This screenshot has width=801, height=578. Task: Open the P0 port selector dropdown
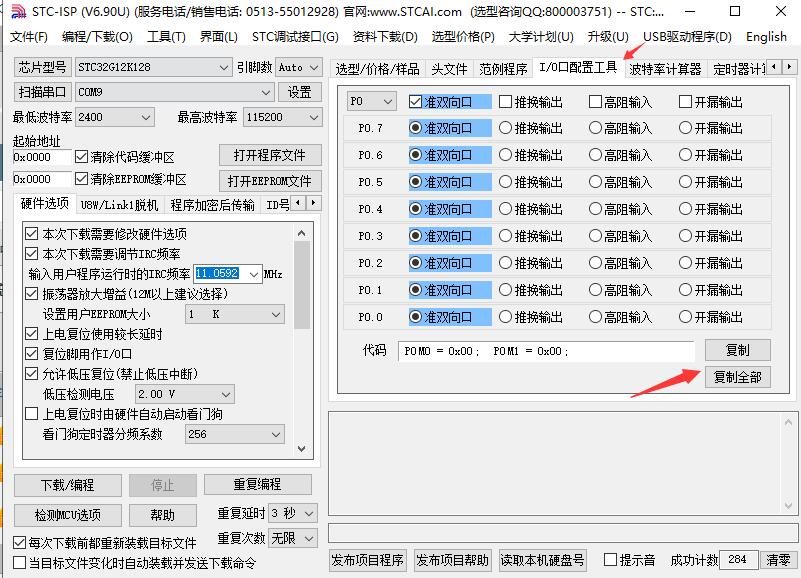coord(371,102)
